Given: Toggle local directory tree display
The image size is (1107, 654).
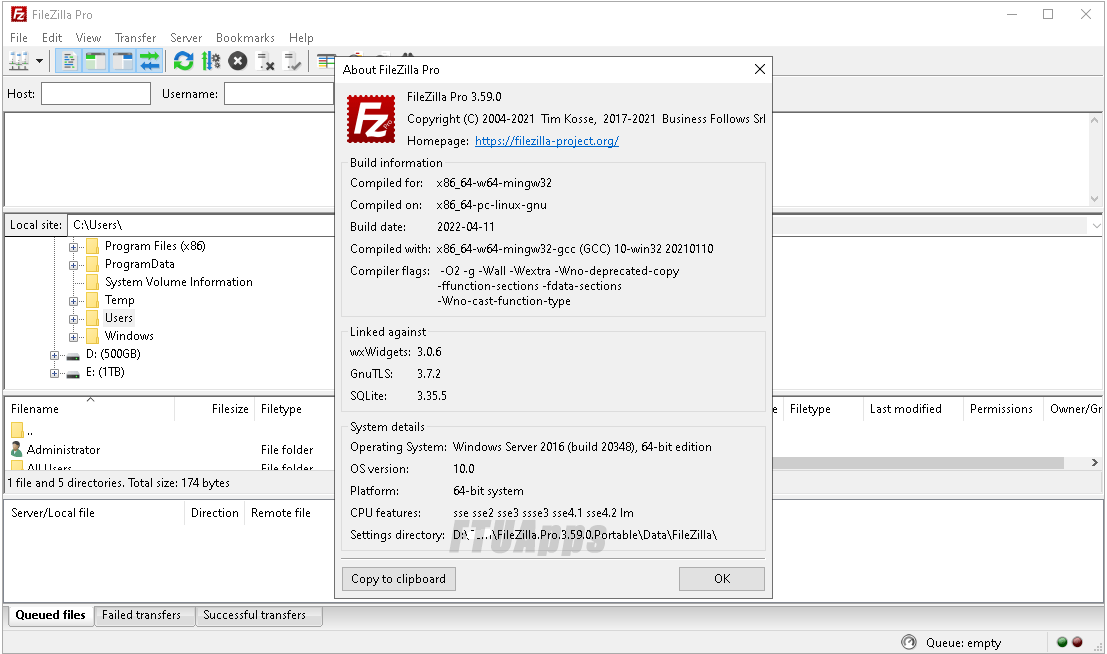Looking at the screenshot, I should tap(95, 61).
